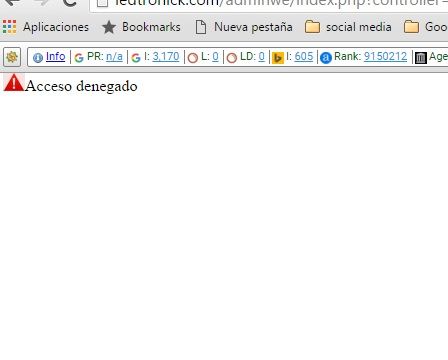Open the PR n/a value link
448x360 pixels.
pyautogui.click(x=114, y=57)
